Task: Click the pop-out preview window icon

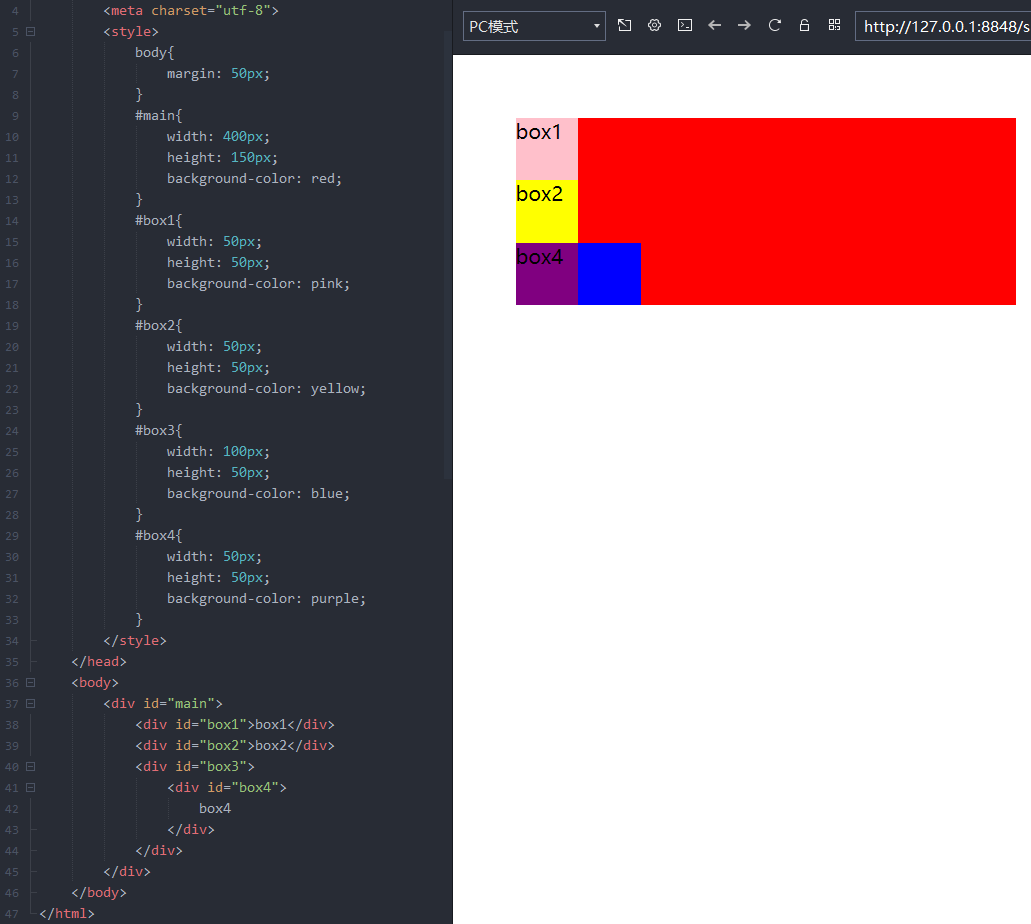Action: tap(625, 26)
